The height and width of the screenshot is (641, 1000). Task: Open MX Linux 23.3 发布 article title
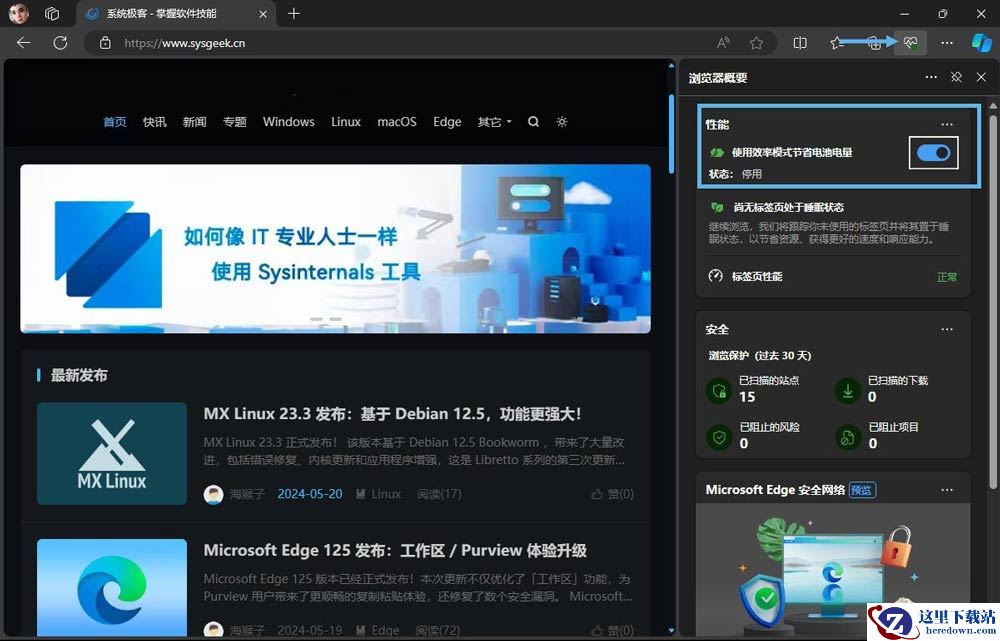[392, 414]
